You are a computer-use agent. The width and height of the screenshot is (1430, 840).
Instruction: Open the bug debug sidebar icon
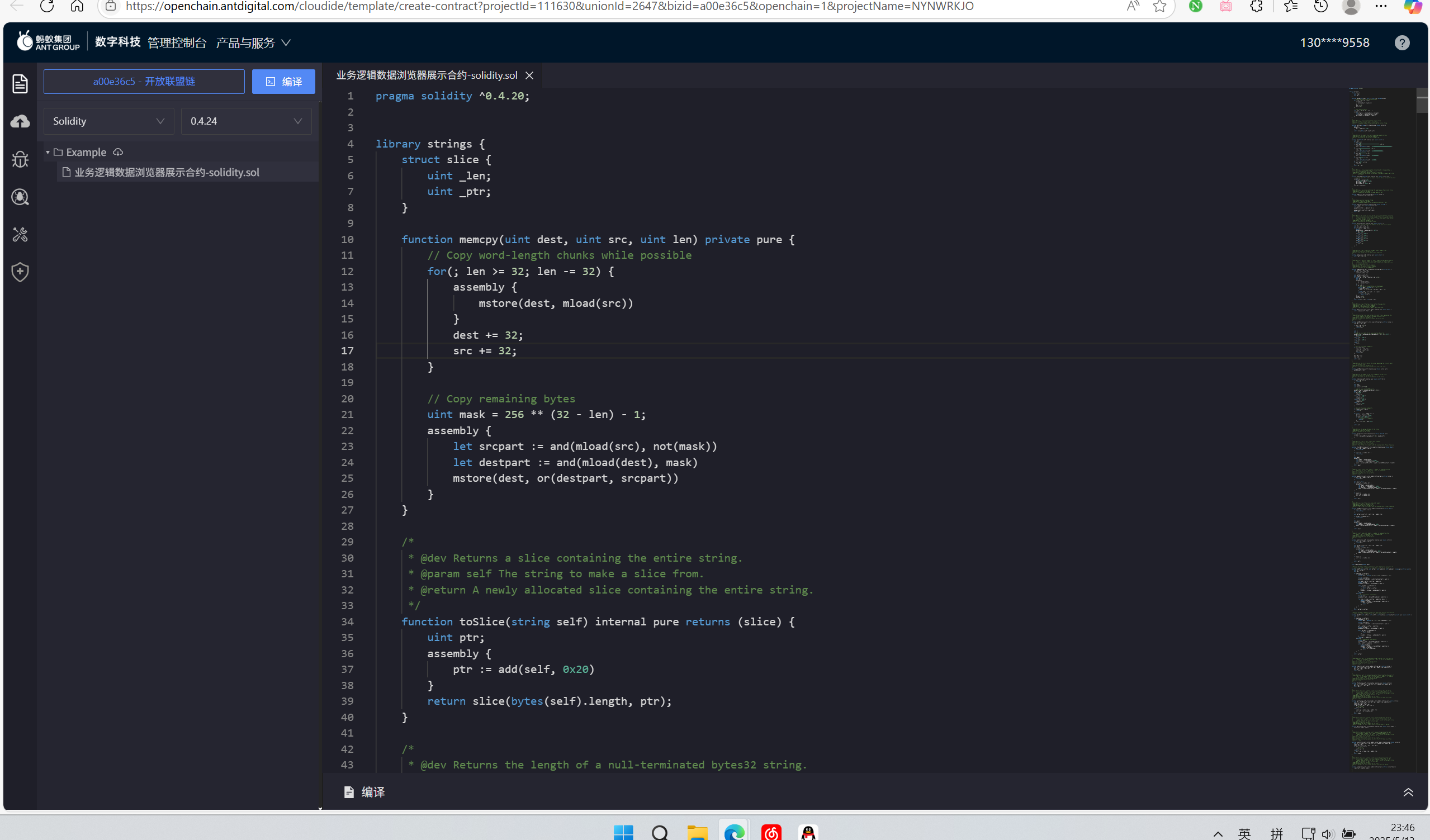point(20,159)
